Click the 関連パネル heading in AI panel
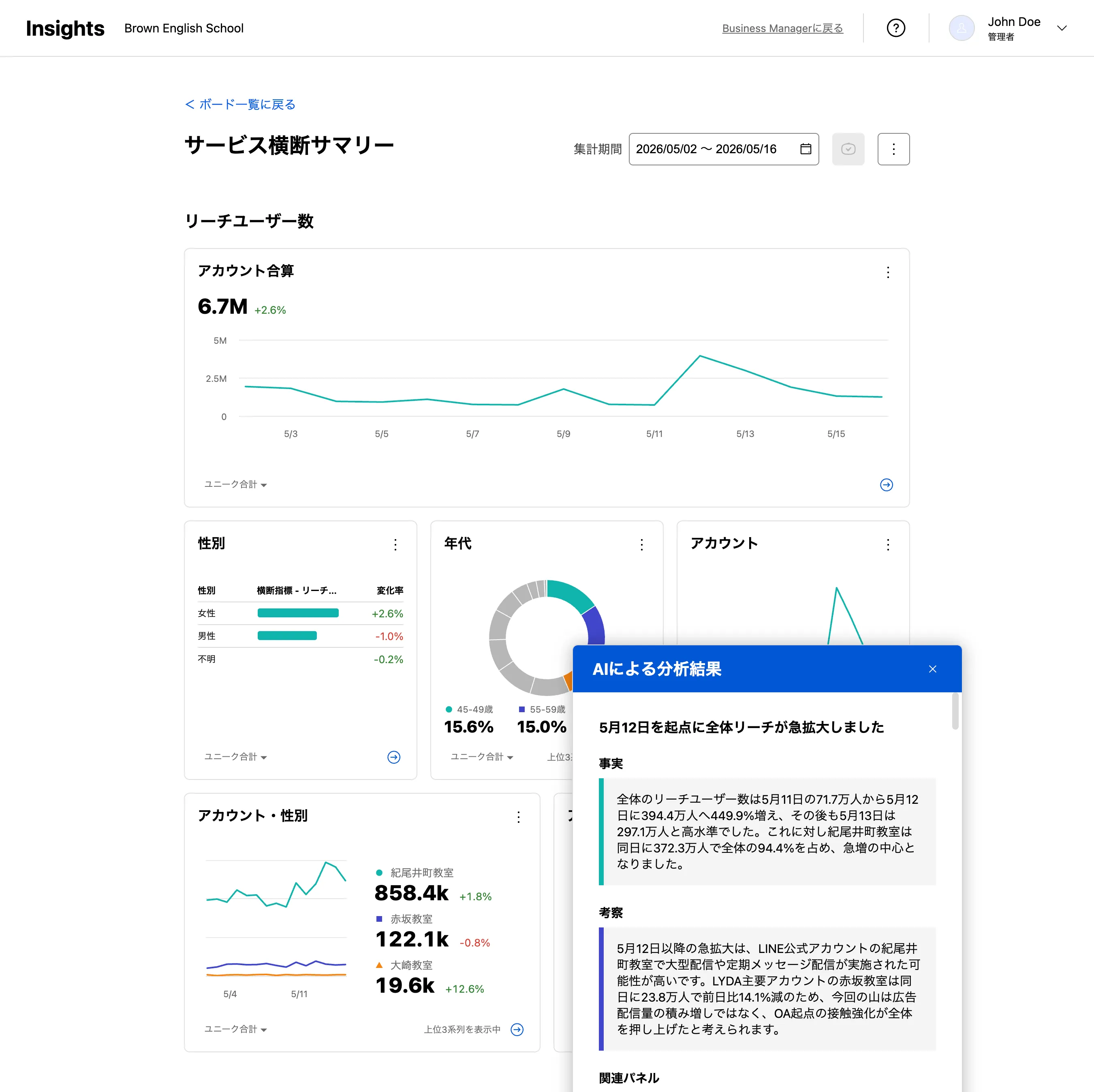Image resolution: width=1094 pixels, height=1092 pixels. 628,1078
